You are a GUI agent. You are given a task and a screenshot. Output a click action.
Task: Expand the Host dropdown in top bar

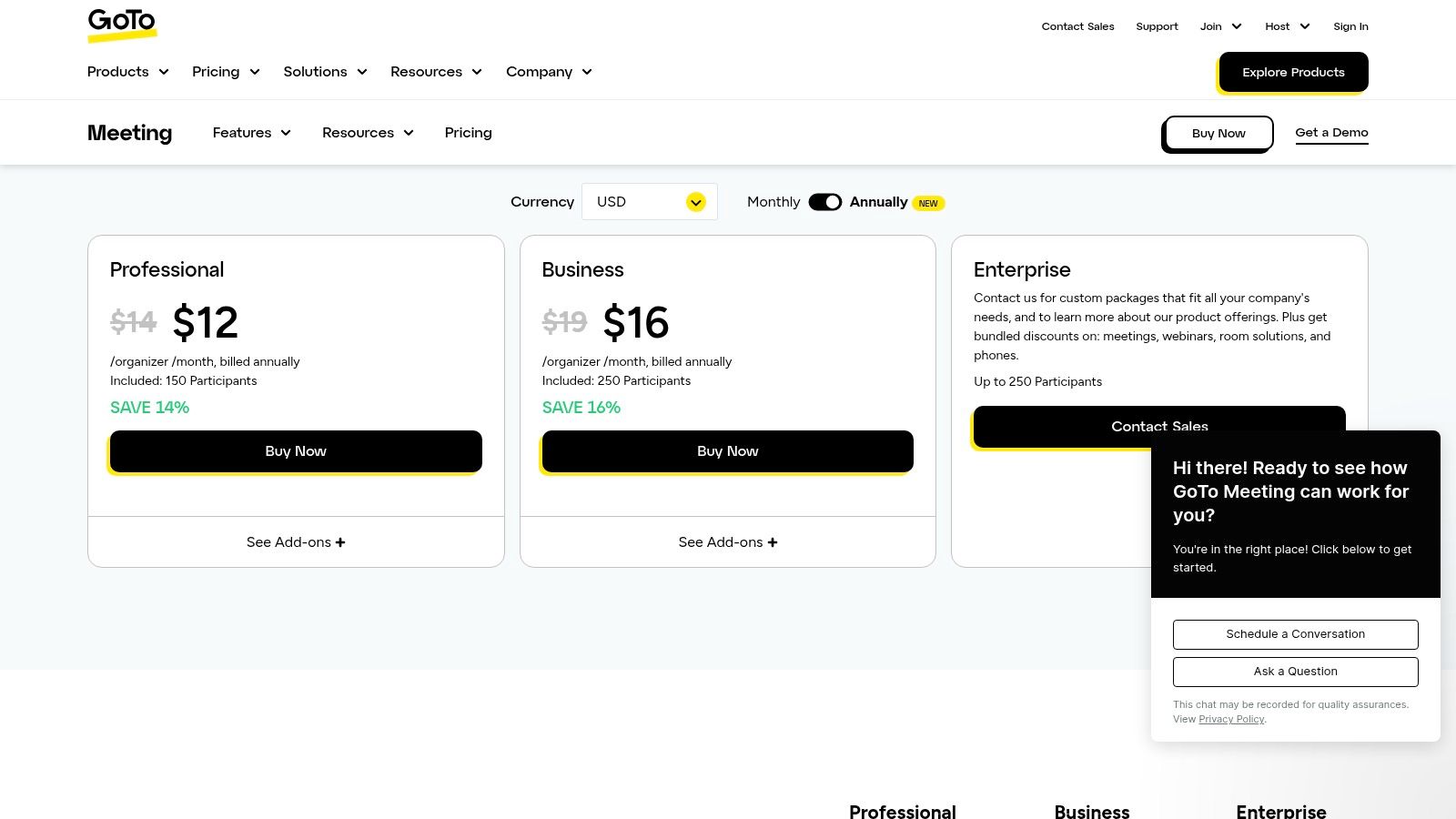click(x=1287, y=26)
